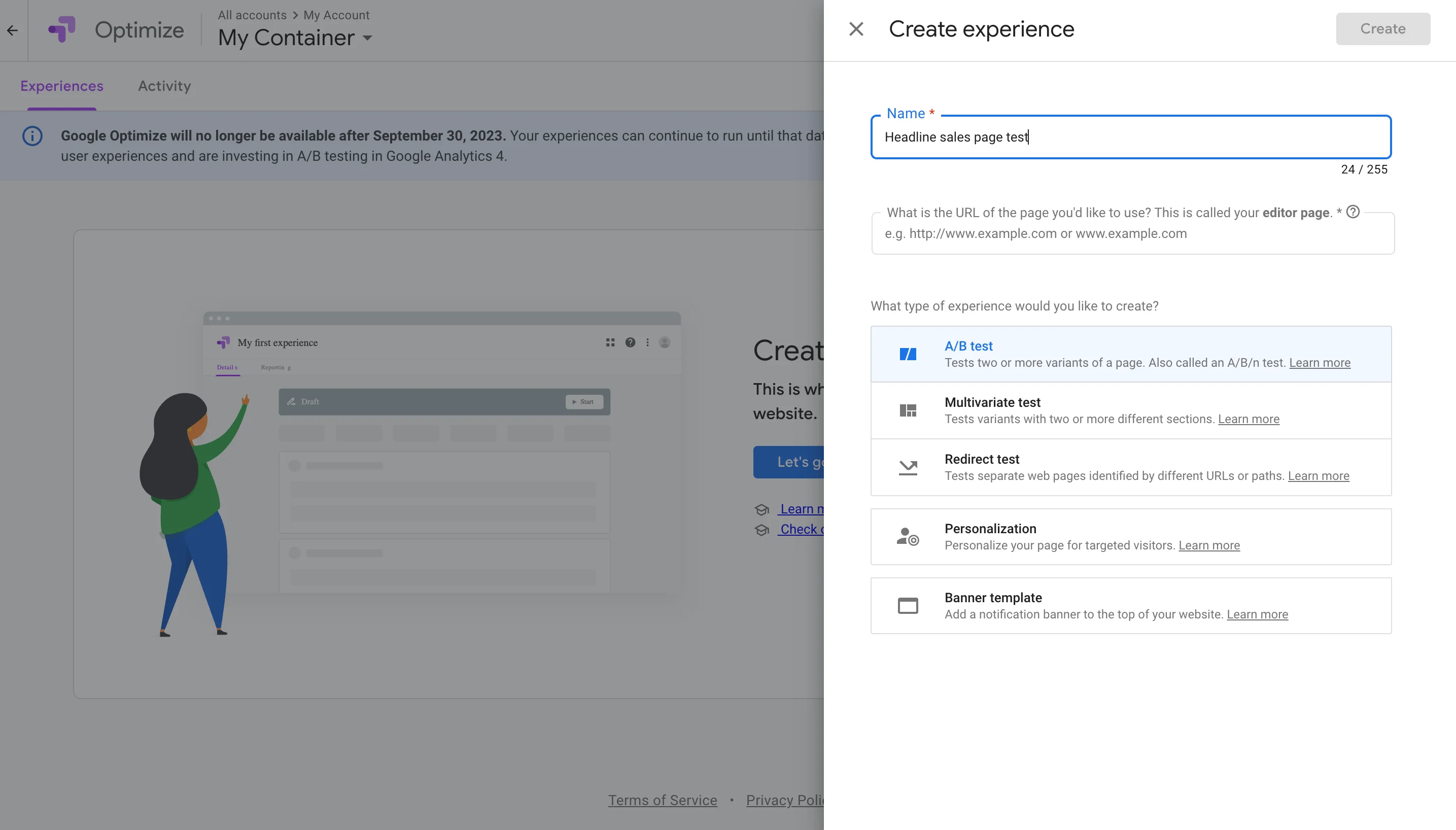Switch to the Activity tab

(164, 86)
